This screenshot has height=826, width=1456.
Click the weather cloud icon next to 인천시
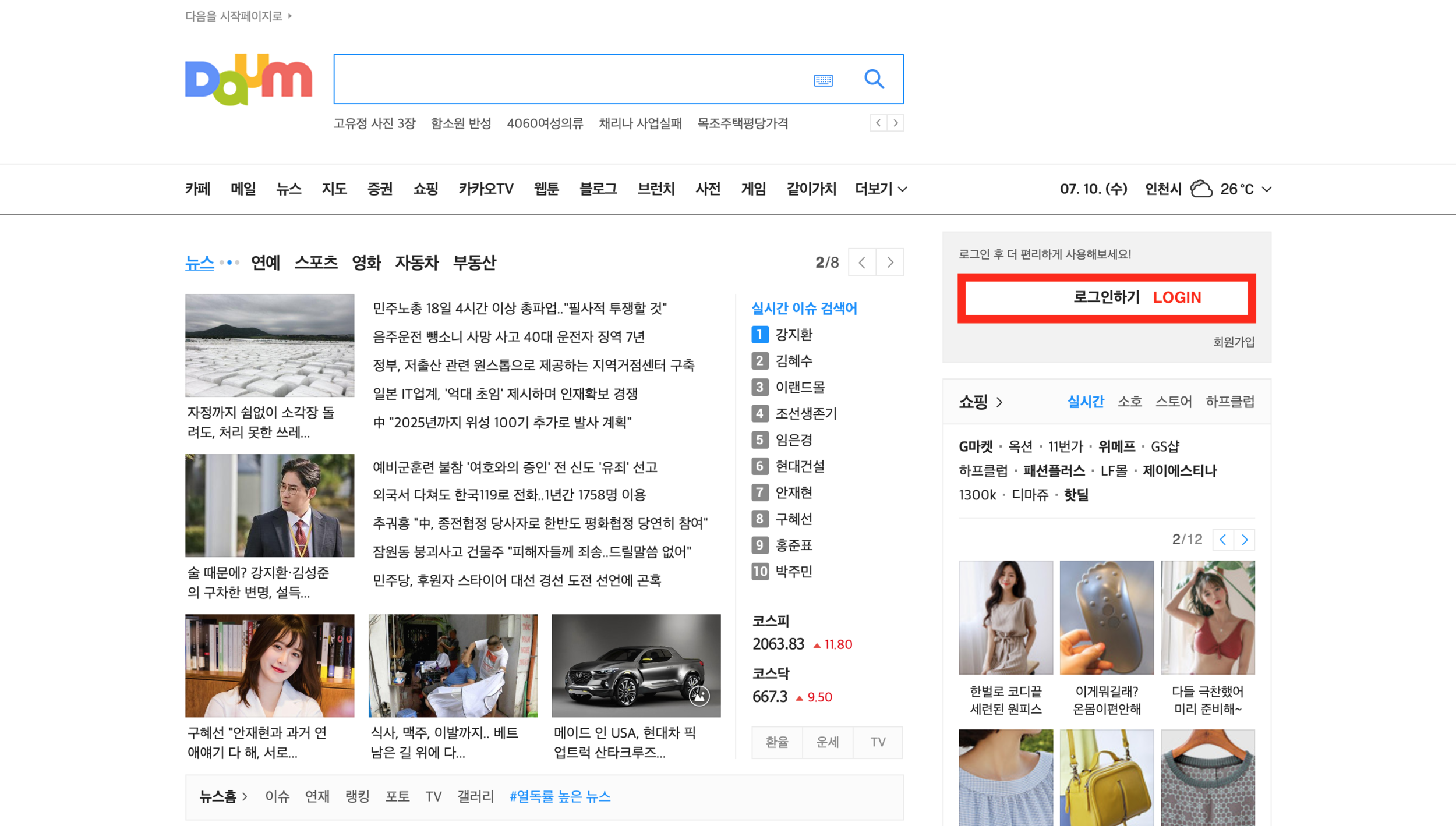point(1201,188)
